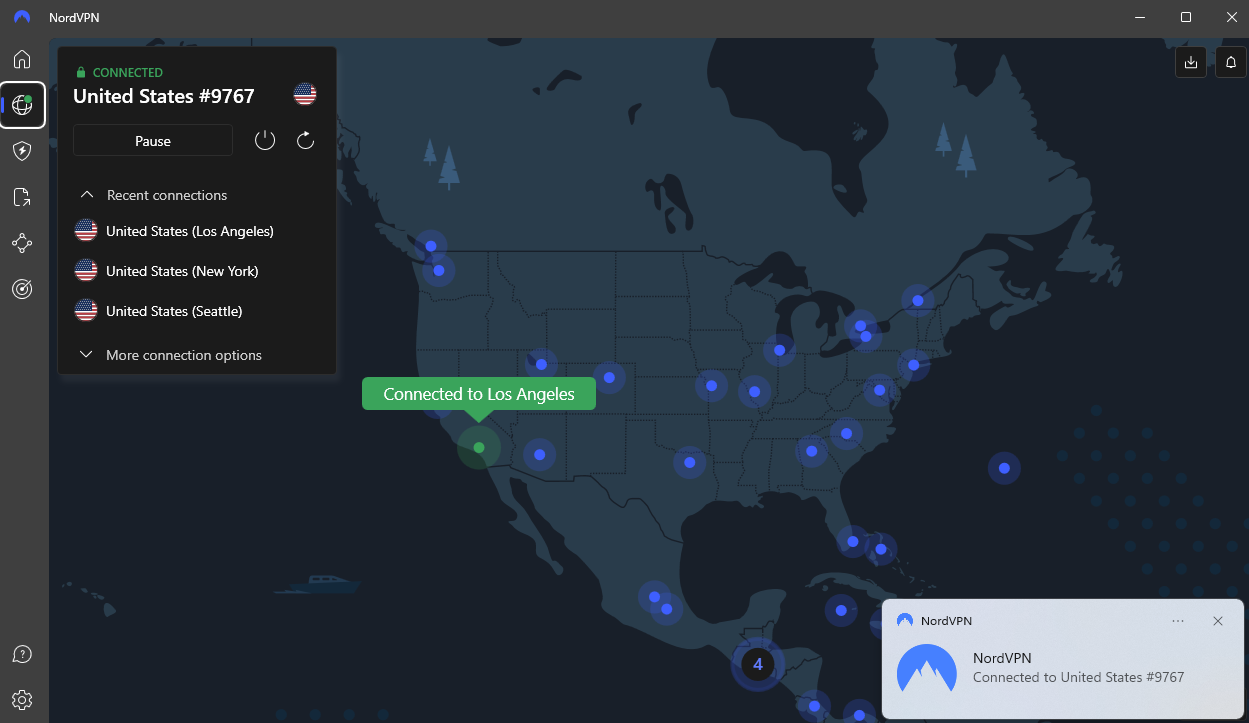Maximize the NordVPN window
This screenshot has width=1249, height=723.
pos(1185,17)
